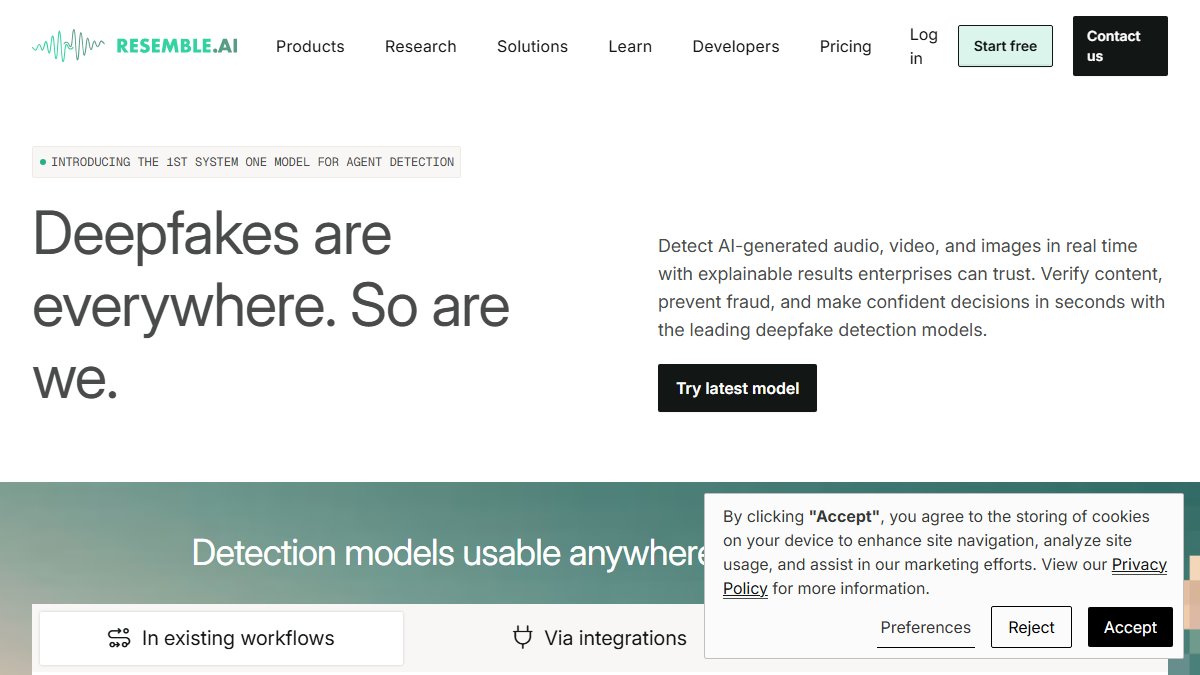Screen dimensions: 1200x675
Task: Open the Products menu
Action: [310, 46]
